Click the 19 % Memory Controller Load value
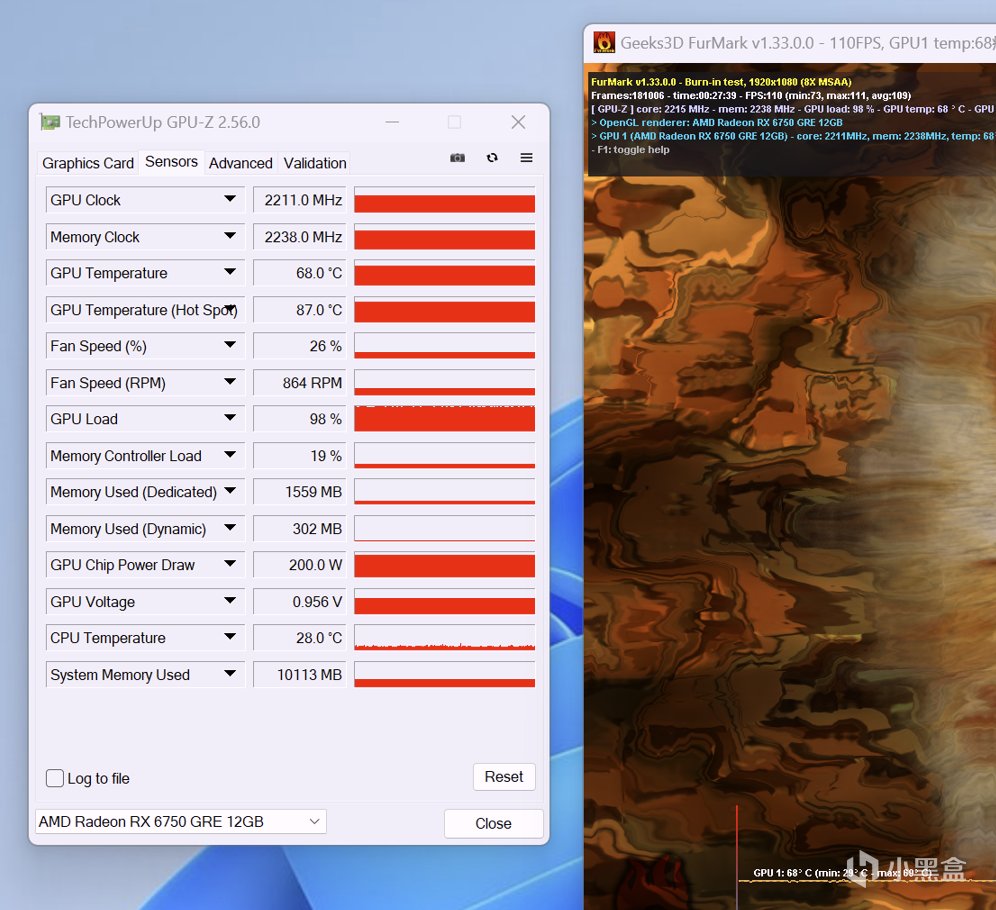This screenshot has width=996, height=910. [x=300, y=456]
